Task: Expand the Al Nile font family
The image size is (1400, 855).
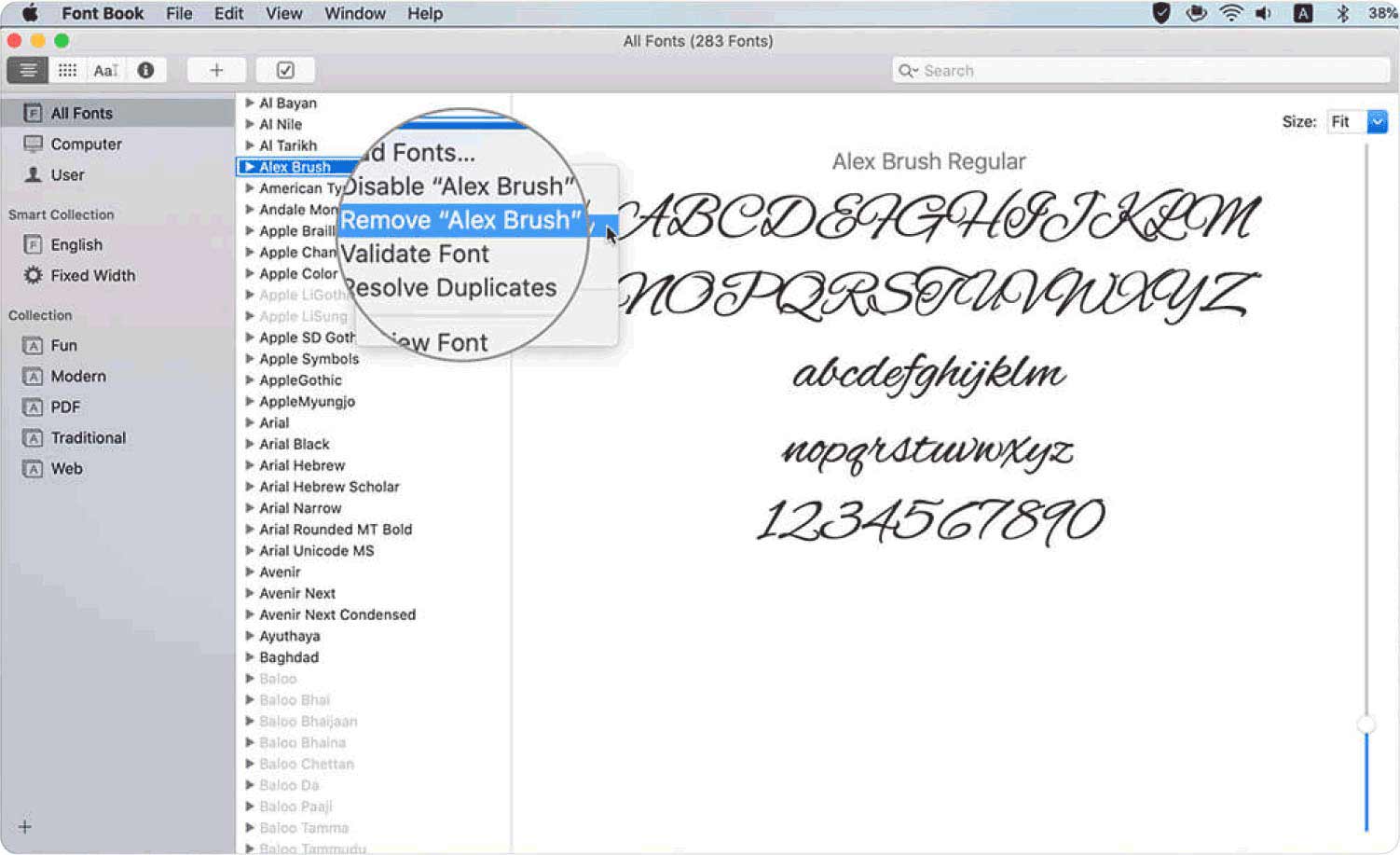Action: pyautogui.click(x=250, y=124)
